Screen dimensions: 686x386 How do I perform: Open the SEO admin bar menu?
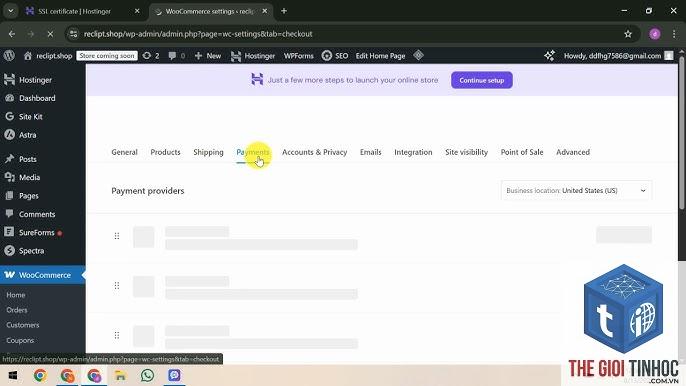(335, 56)
